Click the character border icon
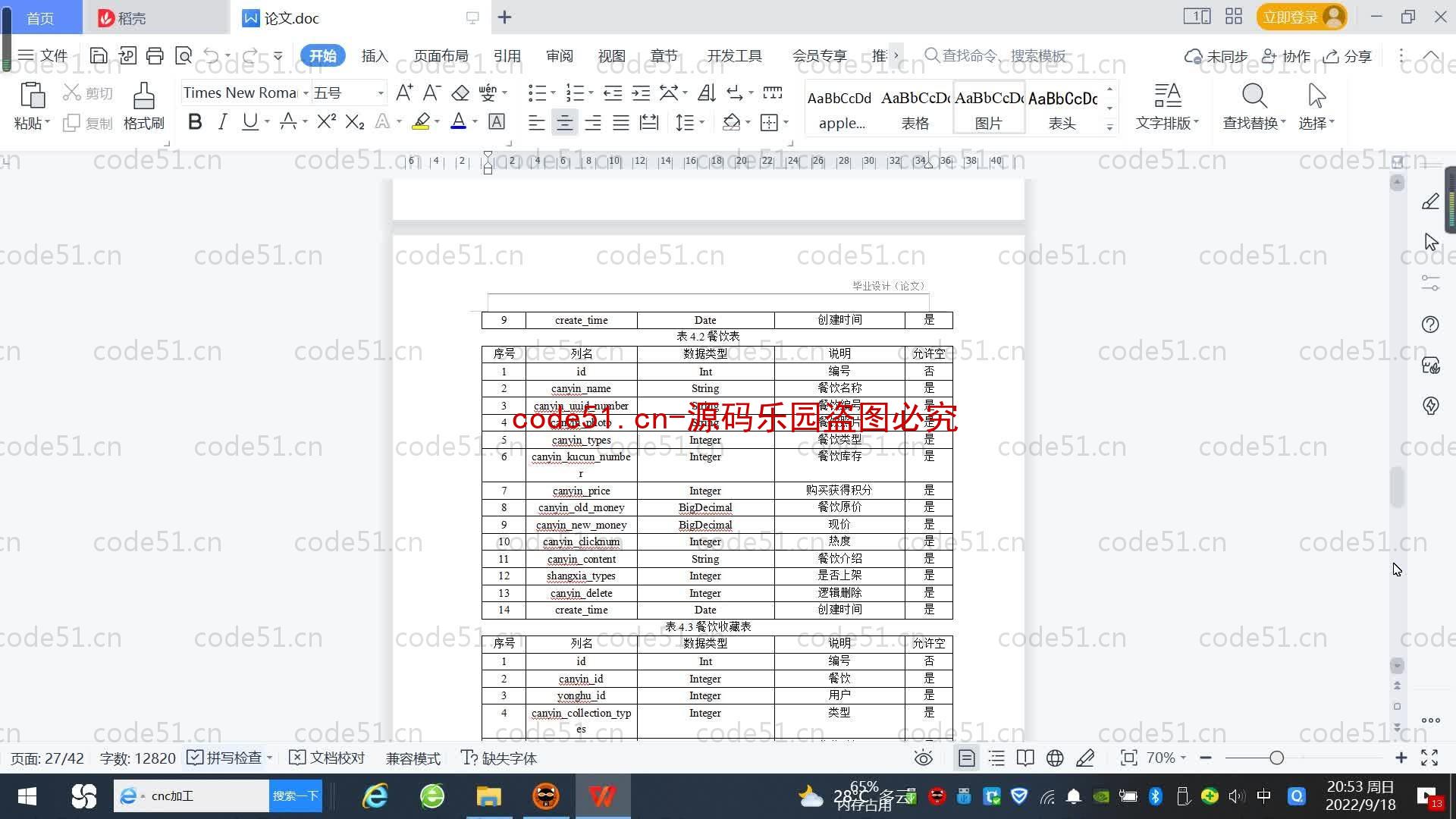The height and width of the screenshot is (819, 1456). pyautogui.click(x=497, y=121)
